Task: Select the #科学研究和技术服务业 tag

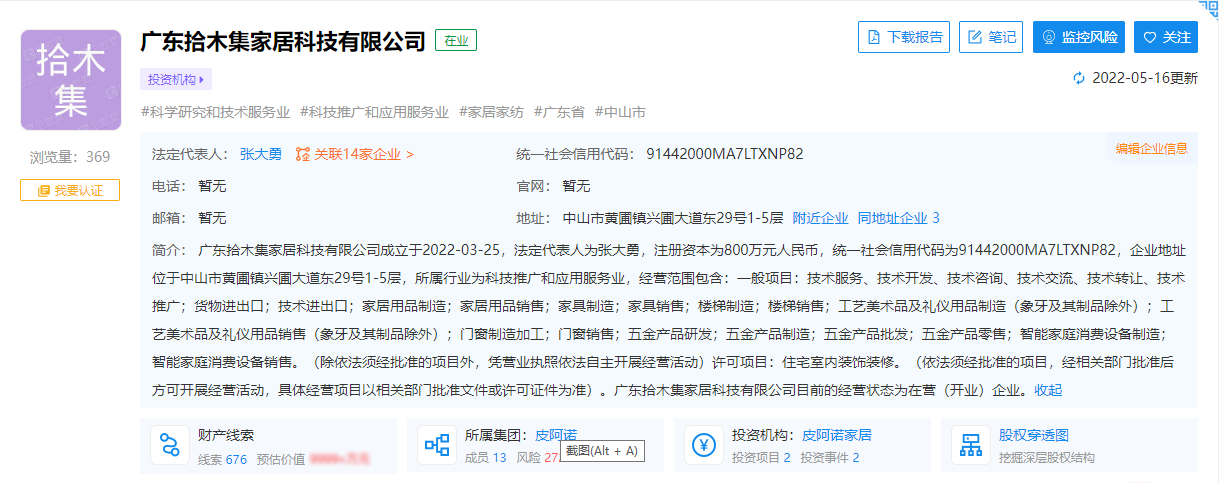Action: click(216, 112)
